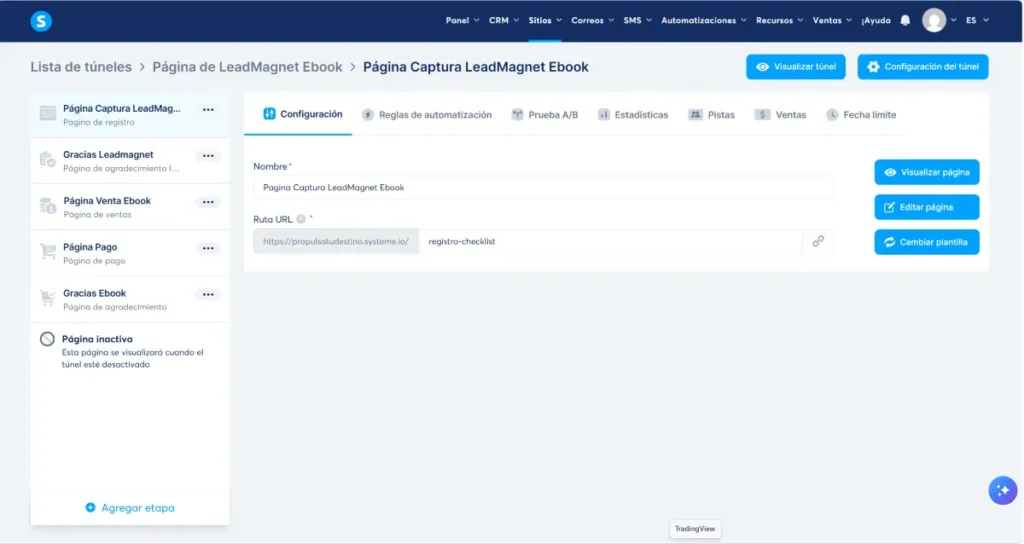Open options for Página Venta Ebook step

coord(208,202)
